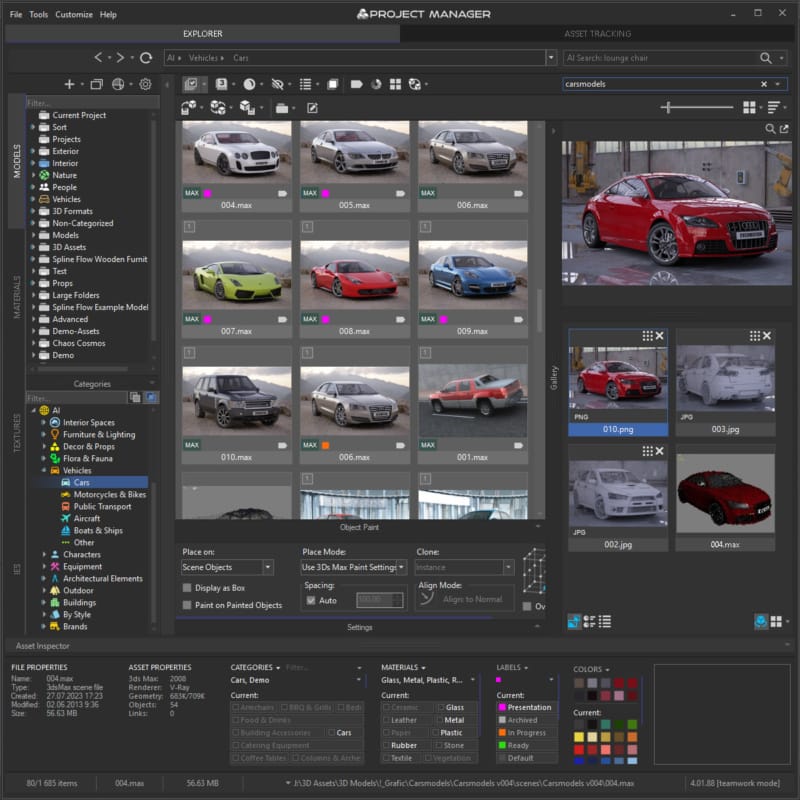This screenshot has height=800, width=800.
Task: Click the back navigation arrow
Action: click(x=98, y=58)
